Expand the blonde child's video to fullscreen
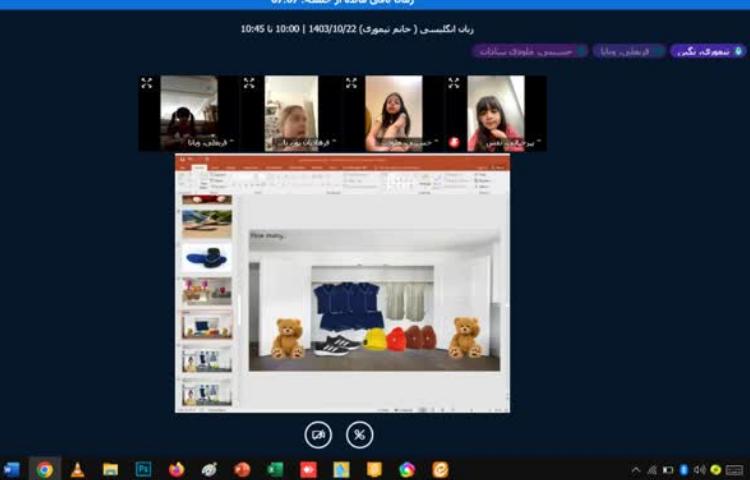 (249, 83)
